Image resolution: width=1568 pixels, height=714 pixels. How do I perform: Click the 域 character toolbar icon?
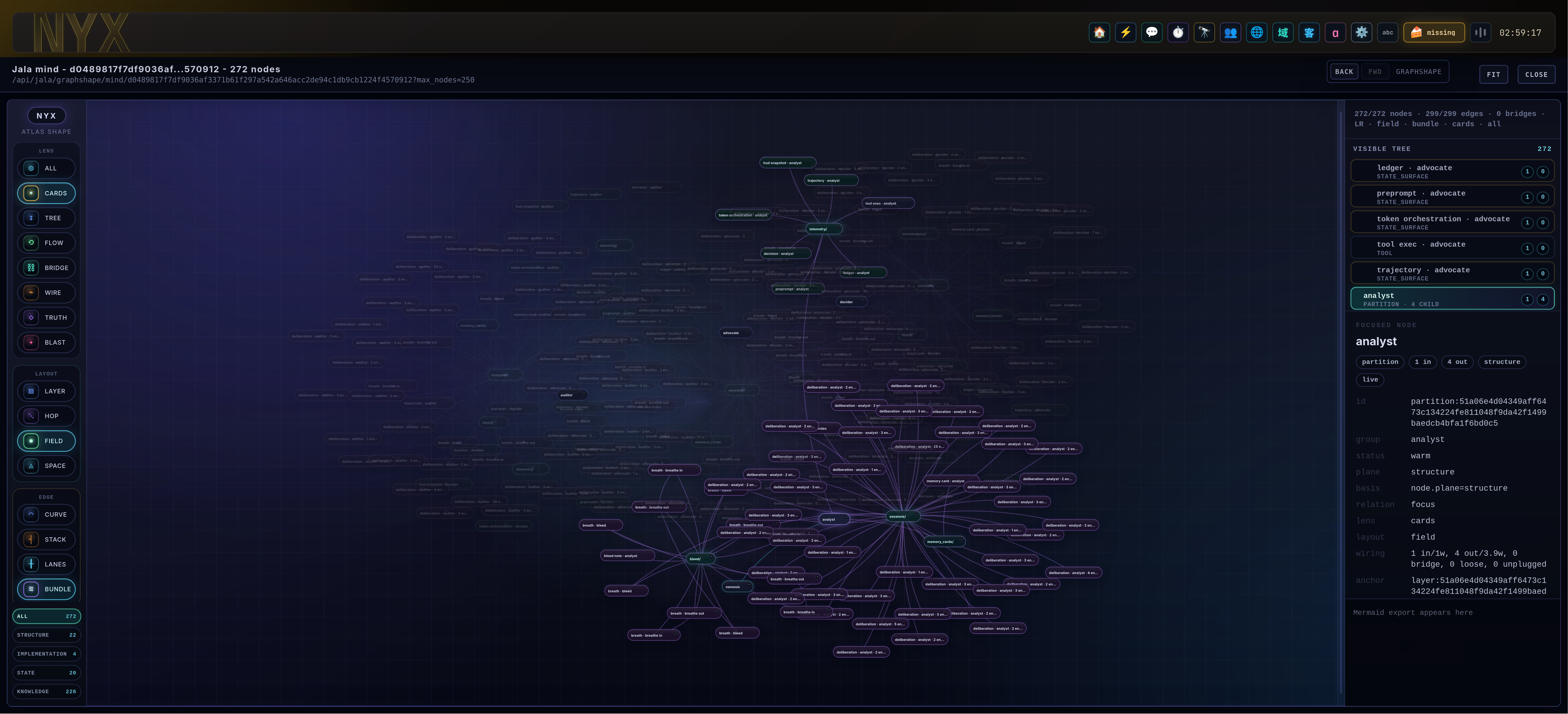(1283, 32)
